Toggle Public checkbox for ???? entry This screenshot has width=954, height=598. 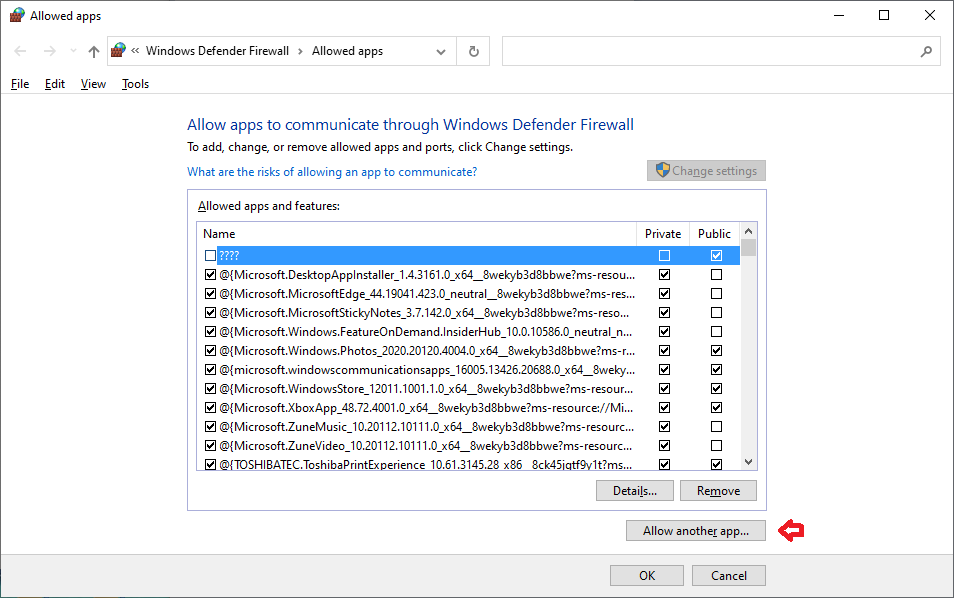tap(717, 256)
